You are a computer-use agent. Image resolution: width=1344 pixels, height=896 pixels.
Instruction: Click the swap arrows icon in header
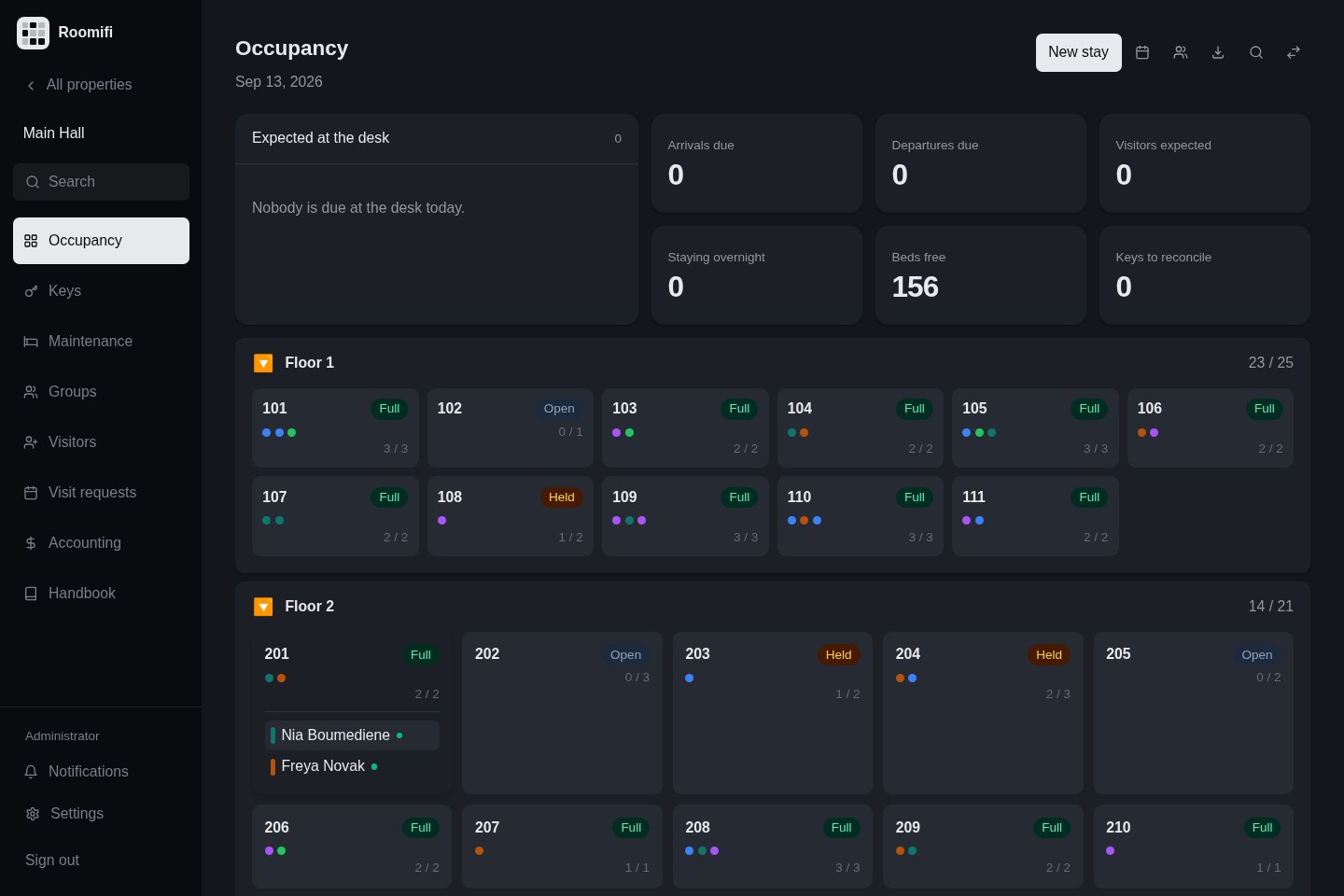(1294, 52)
